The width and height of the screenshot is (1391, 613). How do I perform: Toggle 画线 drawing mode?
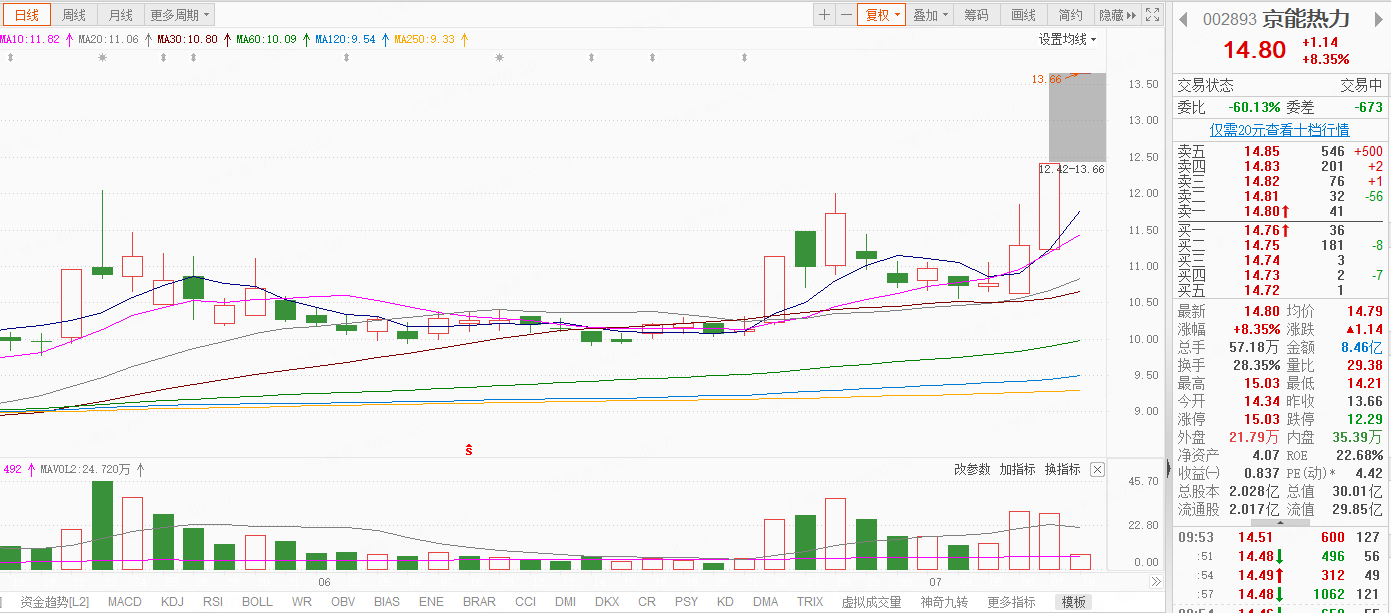[1023, 15]
